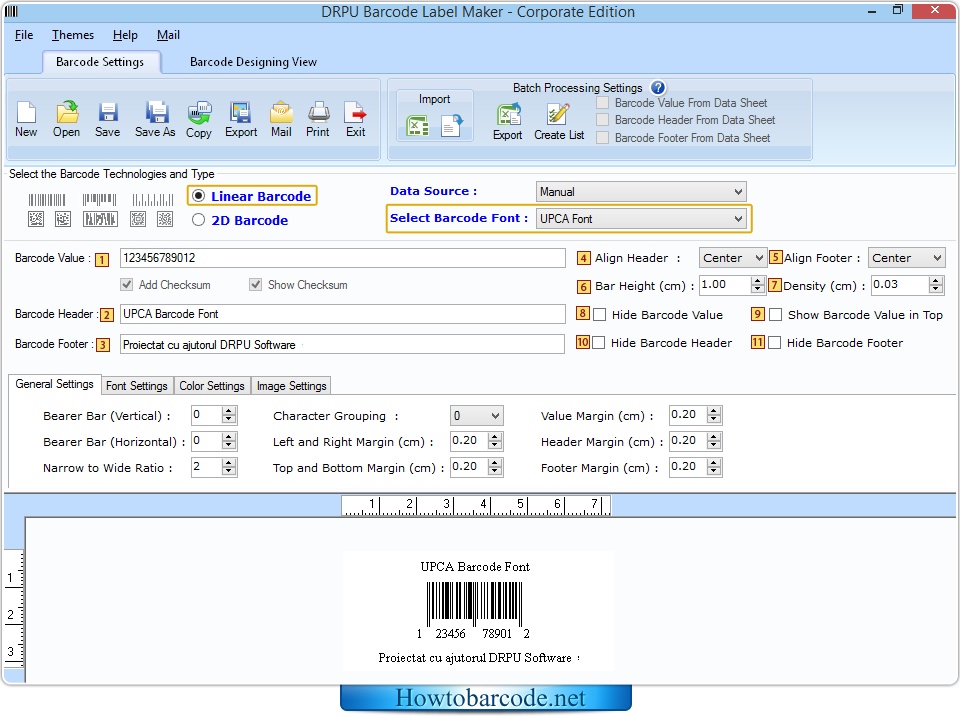Toggle the Add Checksum checkbox
This screenshot has width=960, height=717.
(x=127, y=285)
